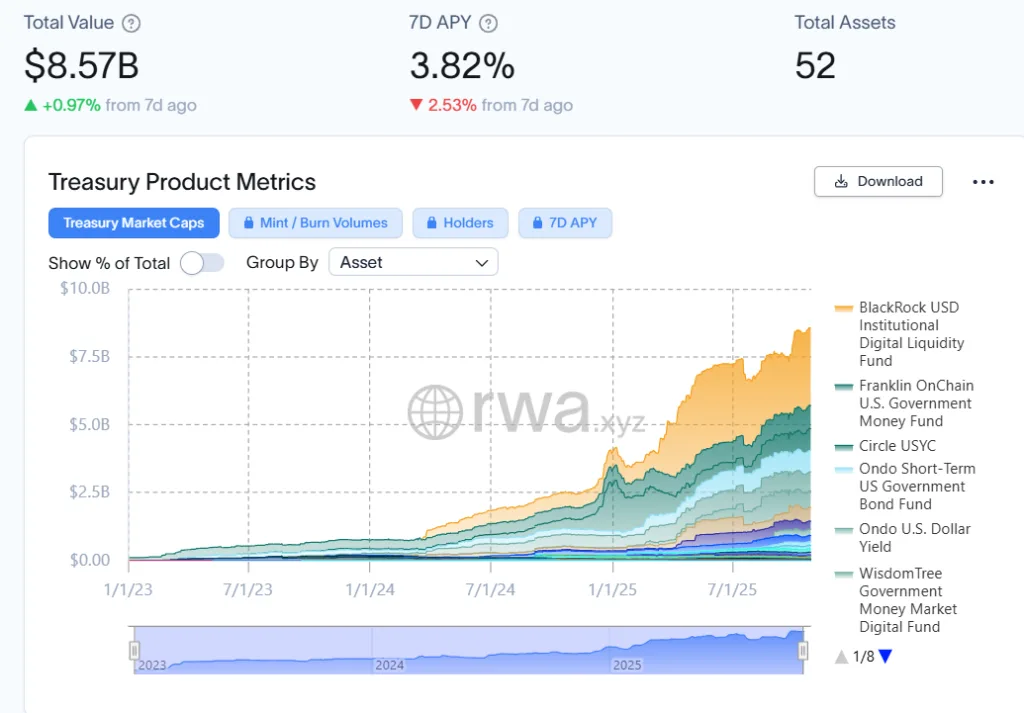Click the Download button
Screen dimensions: 1024x713
(878, 181)
